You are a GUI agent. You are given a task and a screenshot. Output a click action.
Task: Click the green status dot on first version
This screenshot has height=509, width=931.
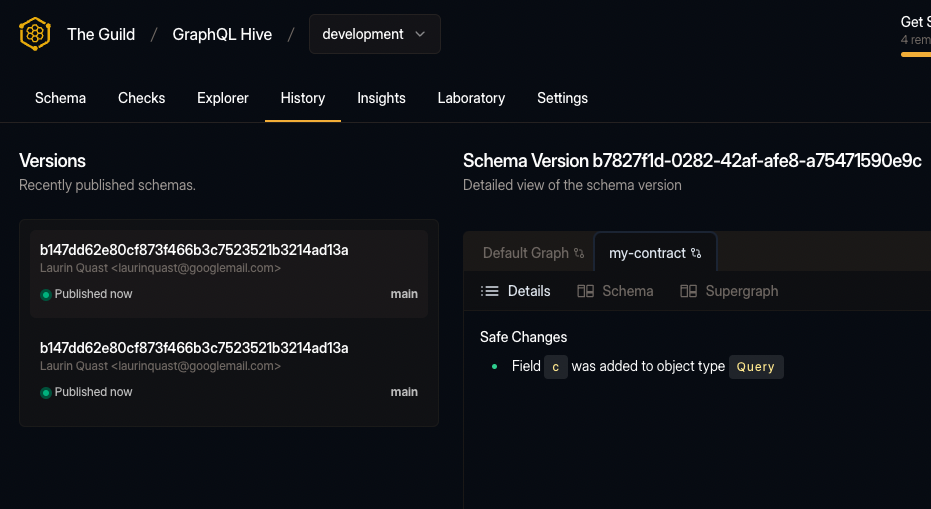(x=46, y=295)
